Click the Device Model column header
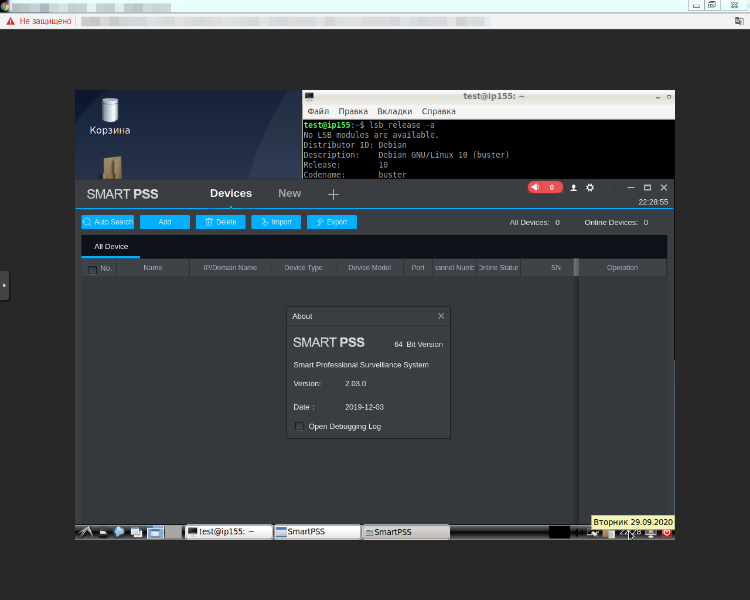Screen dimensions: 750x600 tap(370, 267)
